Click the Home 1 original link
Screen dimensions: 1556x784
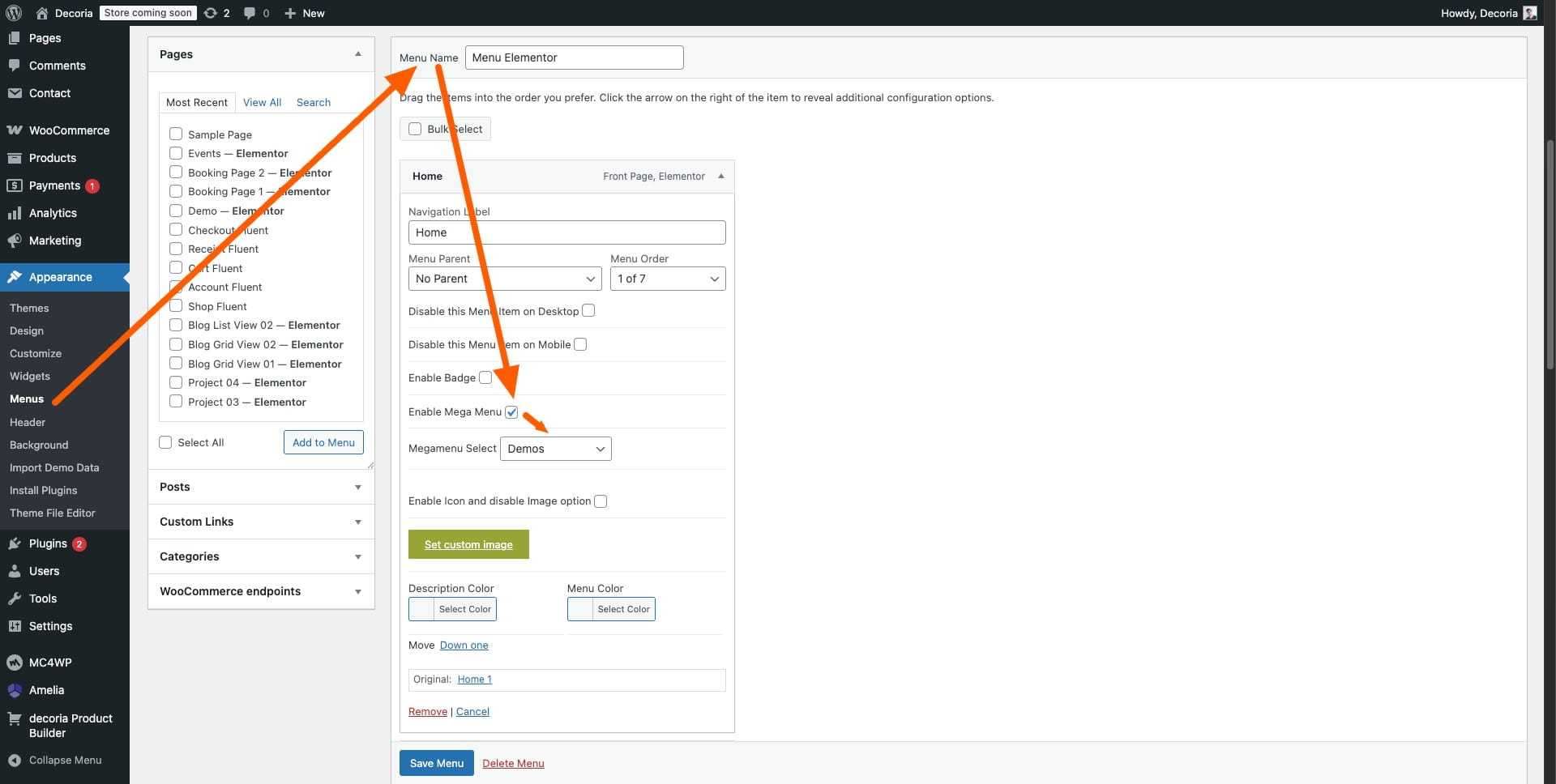coord(475,680)
